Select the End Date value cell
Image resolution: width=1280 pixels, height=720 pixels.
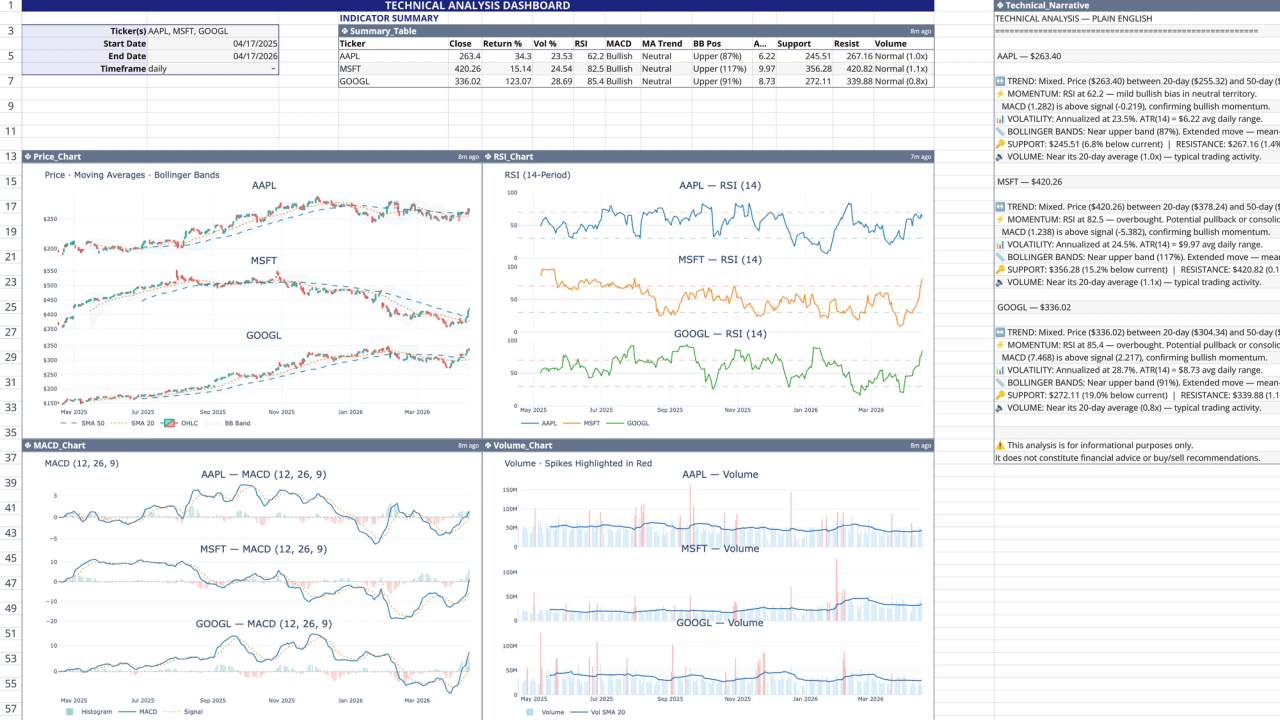pyautogui.click(x=213, y=56)
